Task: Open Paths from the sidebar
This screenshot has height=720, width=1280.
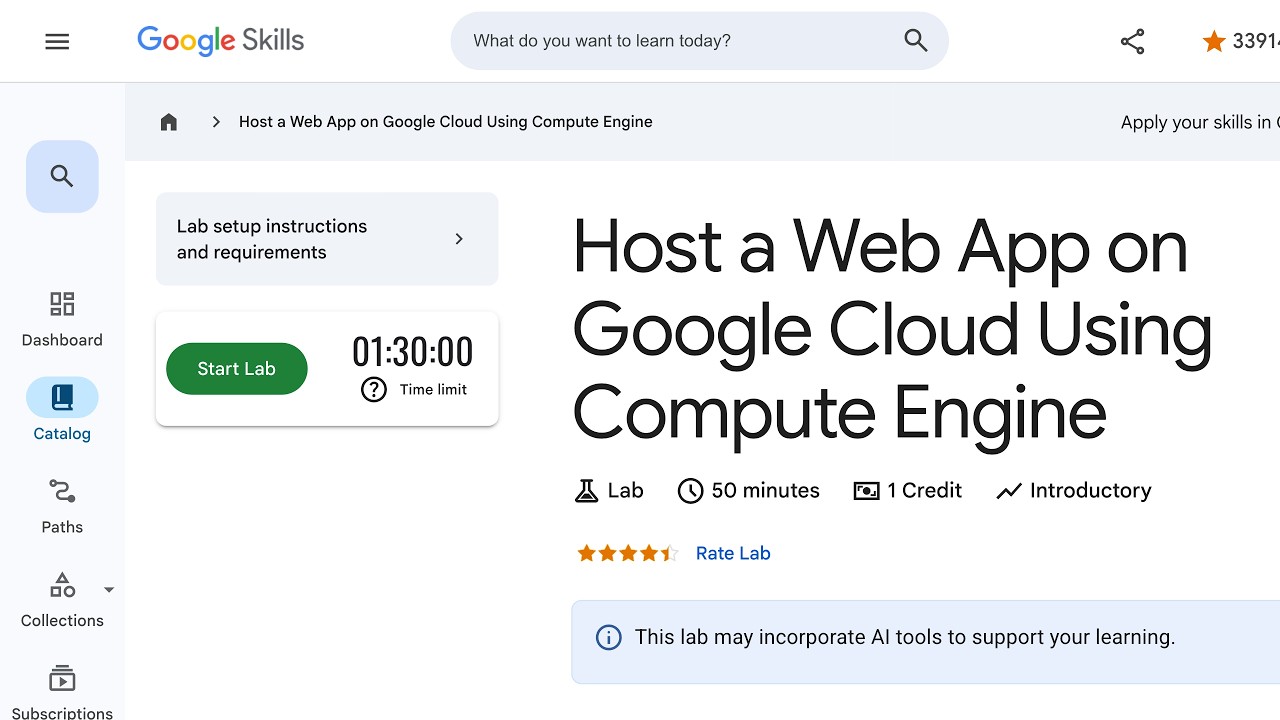Action: pos(62,506)
